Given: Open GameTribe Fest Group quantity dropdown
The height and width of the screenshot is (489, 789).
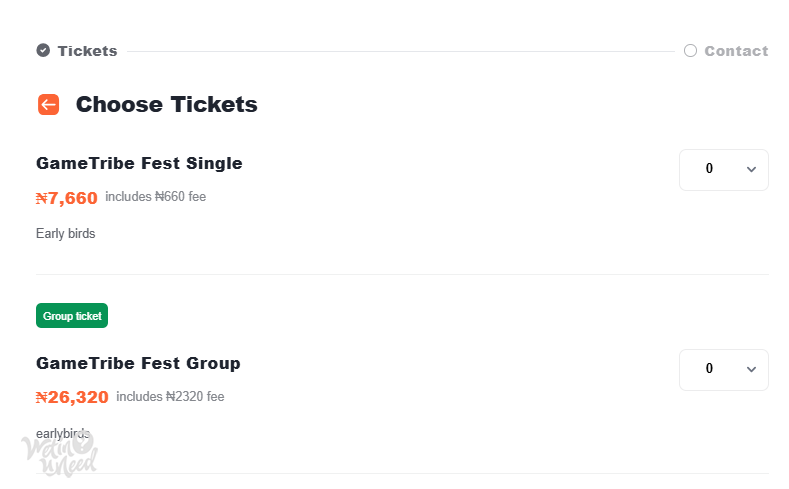Looking at the screenshot, I should point(724,370).
